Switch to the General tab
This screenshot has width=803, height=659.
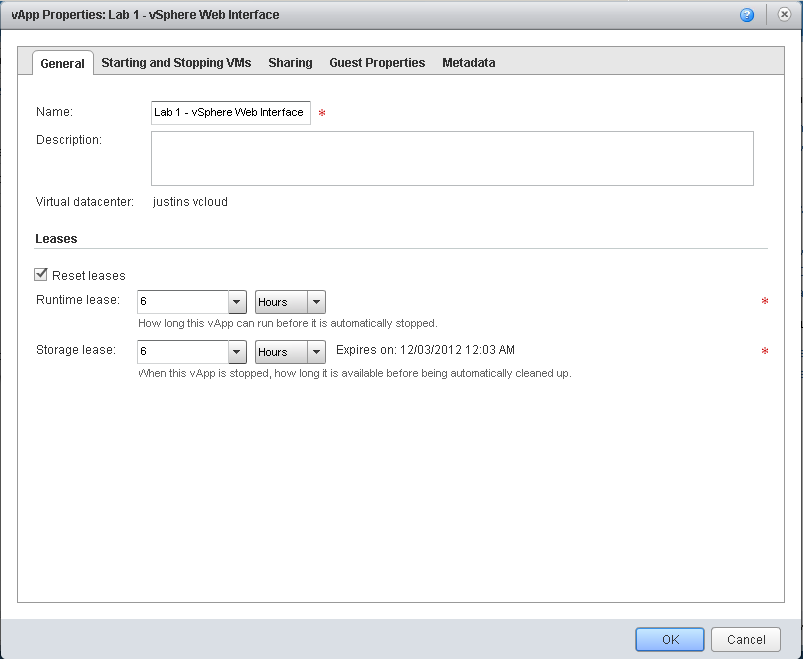point(62,63)
